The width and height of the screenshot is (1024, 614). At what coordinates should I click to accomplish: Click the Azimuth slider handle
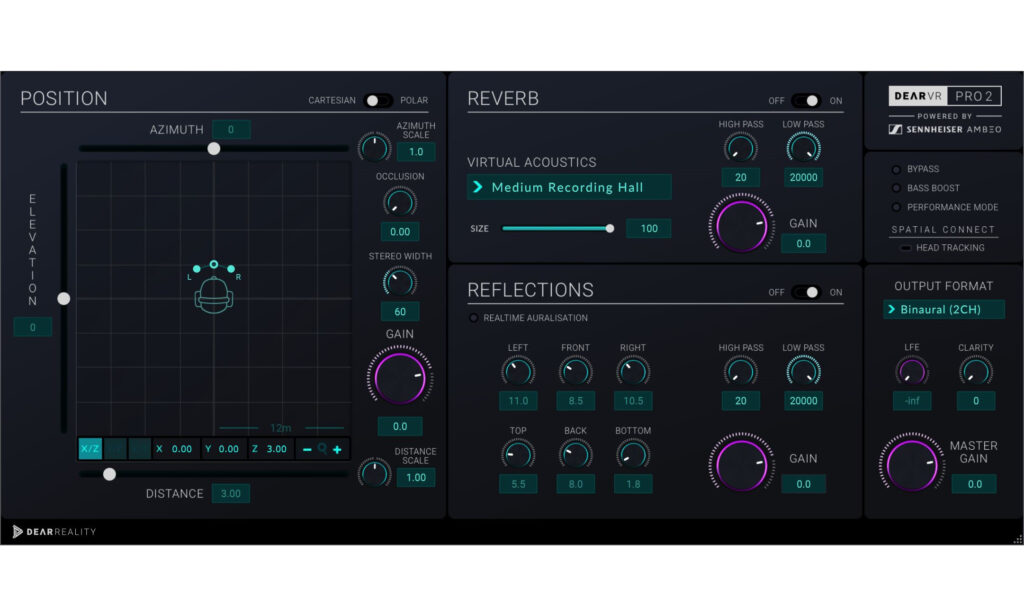(x=214, y=149)
